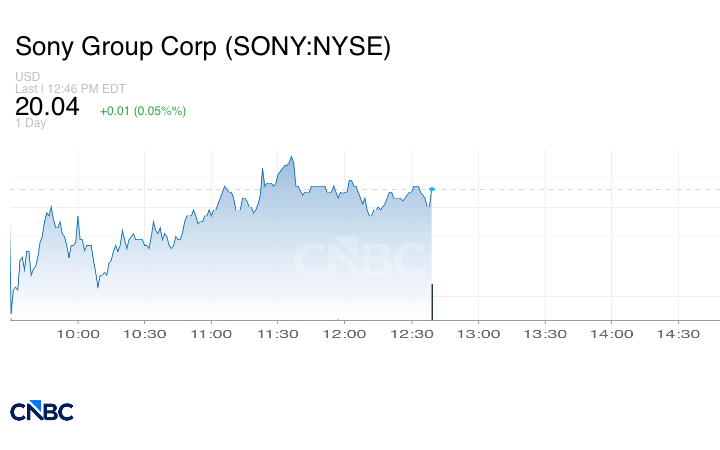The image size is (720, 450).
Task: Click the 20.04 last price value
Action: (47, 107)
